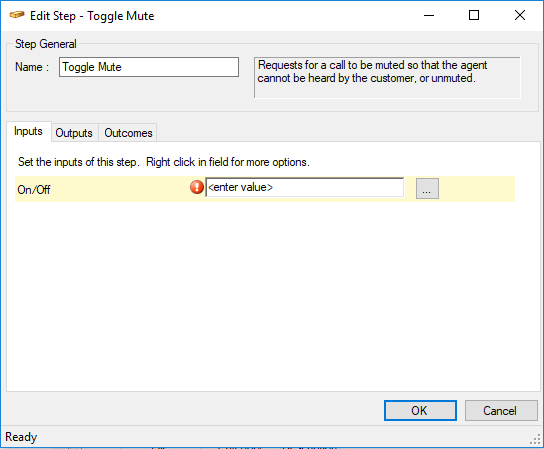Confirm changes with the OK button
544x449 pixels.
(x=420, y=410)
